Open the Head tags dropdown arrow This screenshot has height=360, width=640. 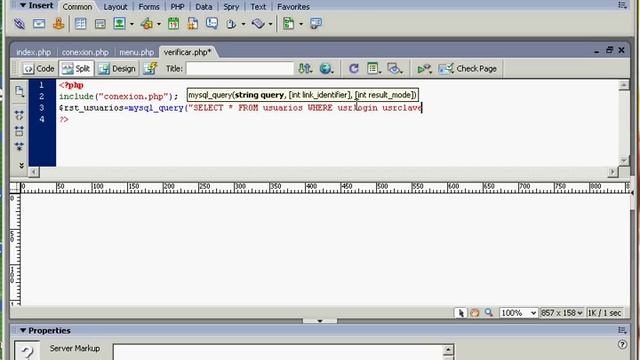[x=243, y=24]
